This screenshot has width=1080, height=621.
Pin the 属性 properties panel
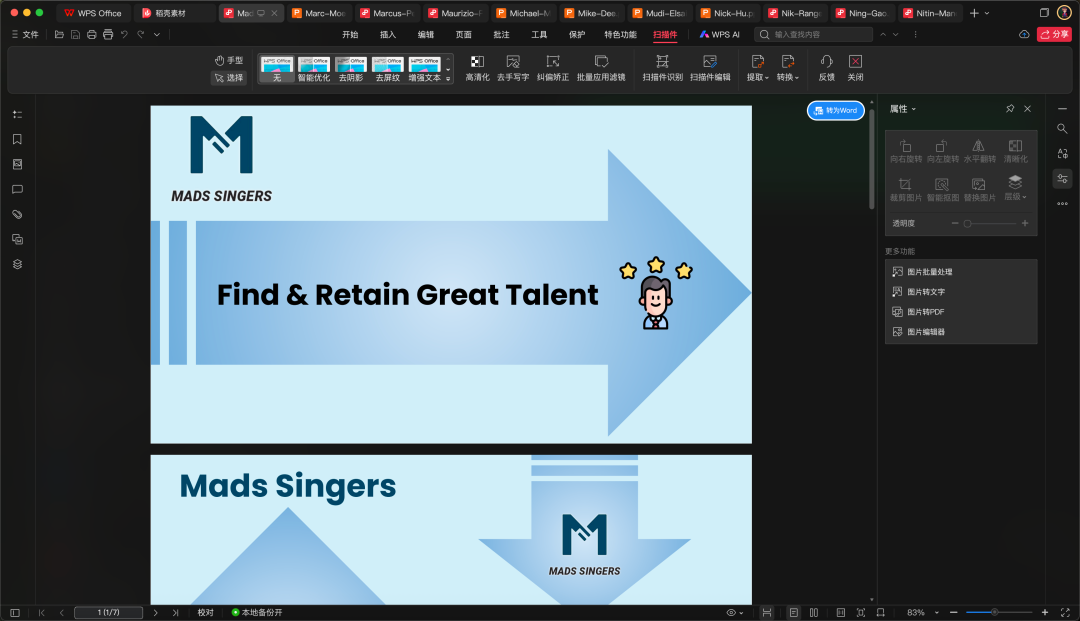click(1010, 109)
